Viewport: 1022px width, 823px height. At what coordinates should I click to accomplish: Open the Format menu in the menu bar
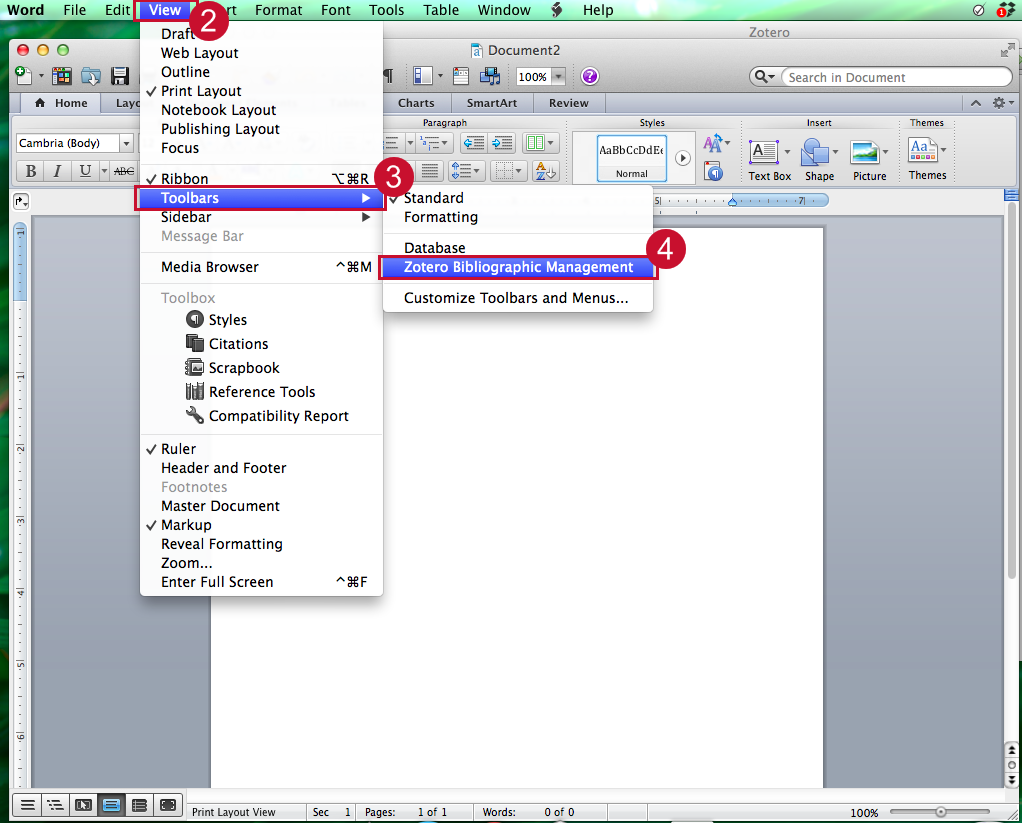[x=278, y=10]
